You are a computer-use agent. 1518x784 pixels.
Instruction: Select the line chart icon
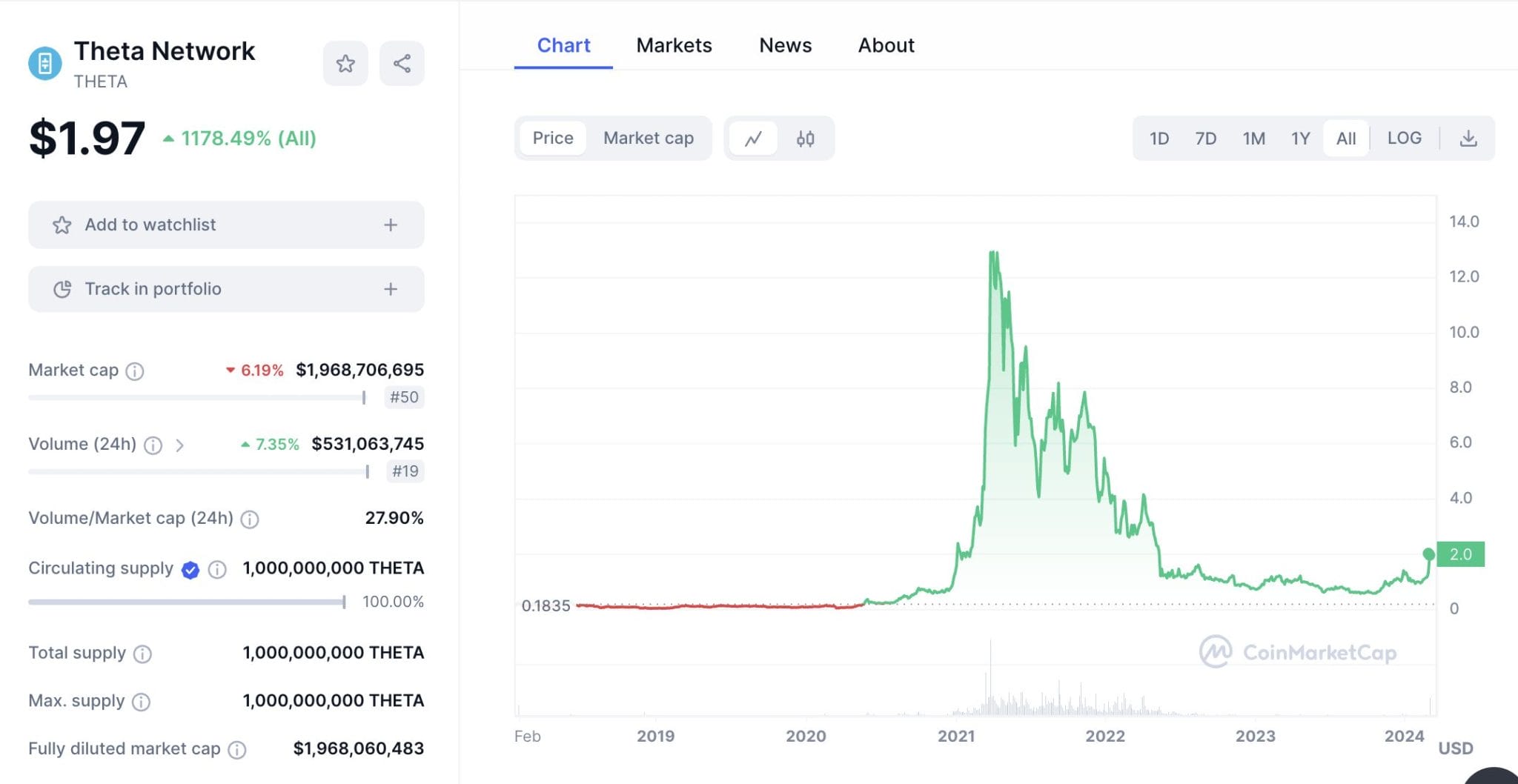tap(754, 138)
